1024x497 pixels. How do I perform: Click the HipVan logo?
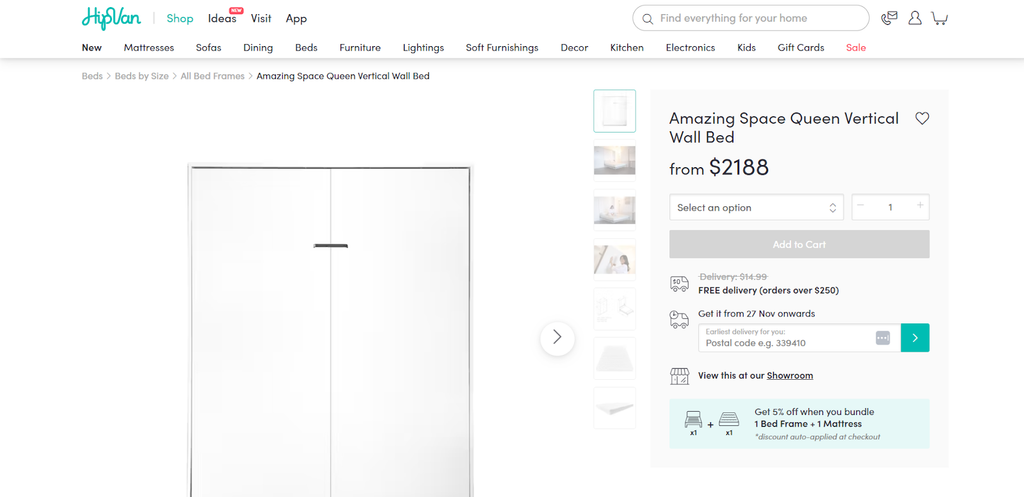pyautogui.click(x=111, y=18)
